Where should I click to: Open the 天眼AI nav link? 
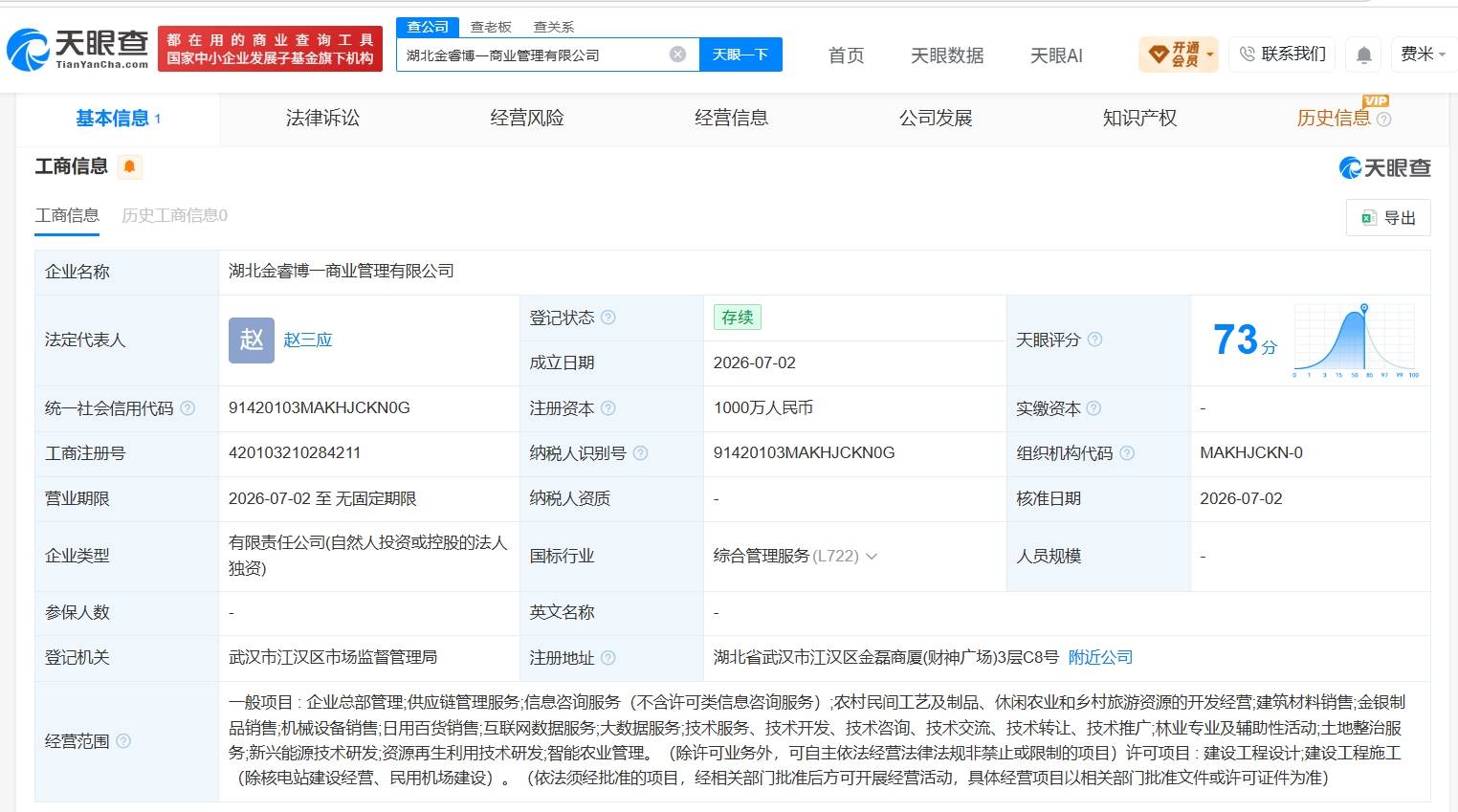point(1056,55)
